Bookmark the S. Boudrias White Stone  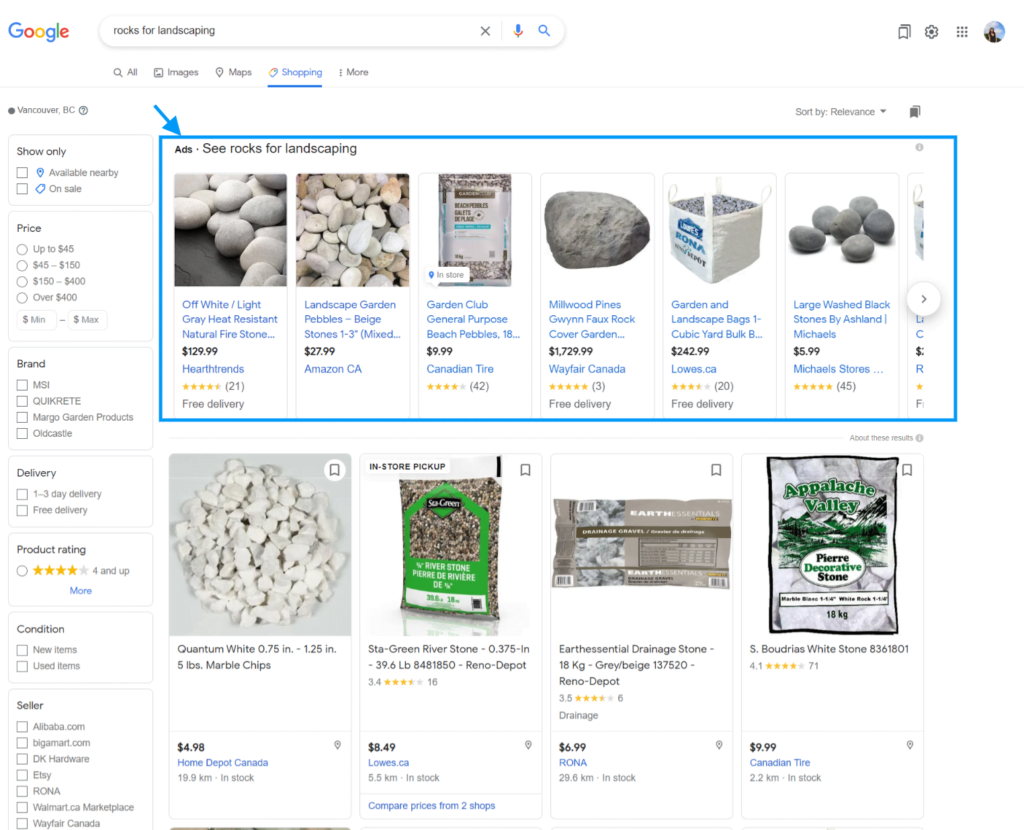pyautogui.click(x=907, y=470)
